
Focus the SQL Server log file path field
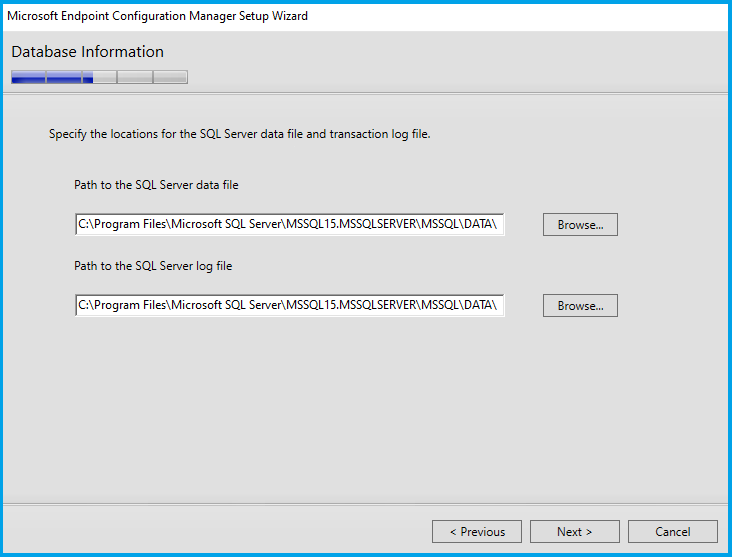pos(289,304)
